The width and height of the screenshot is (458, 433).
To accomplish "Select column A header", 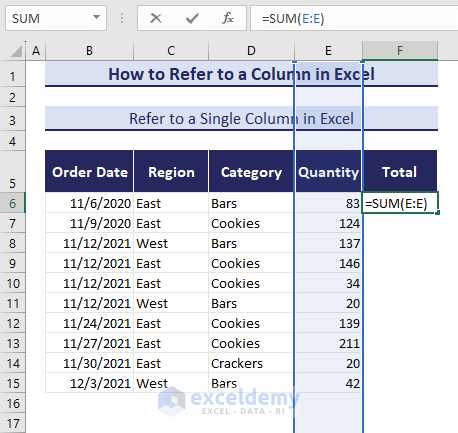I will coord(36,51).
